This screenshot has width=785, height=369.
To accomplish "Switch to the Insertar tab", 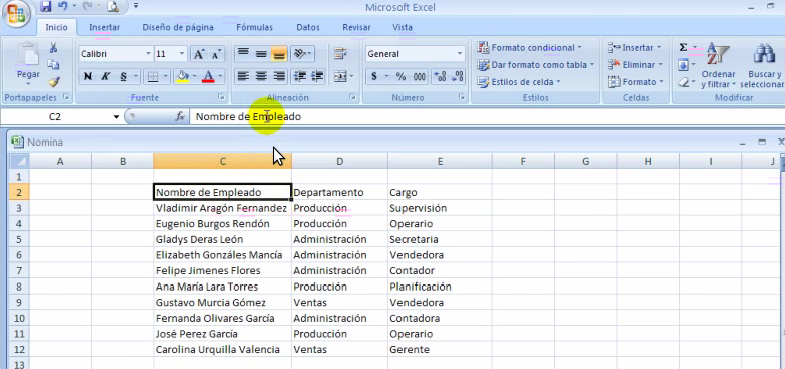I will (104, 28).
